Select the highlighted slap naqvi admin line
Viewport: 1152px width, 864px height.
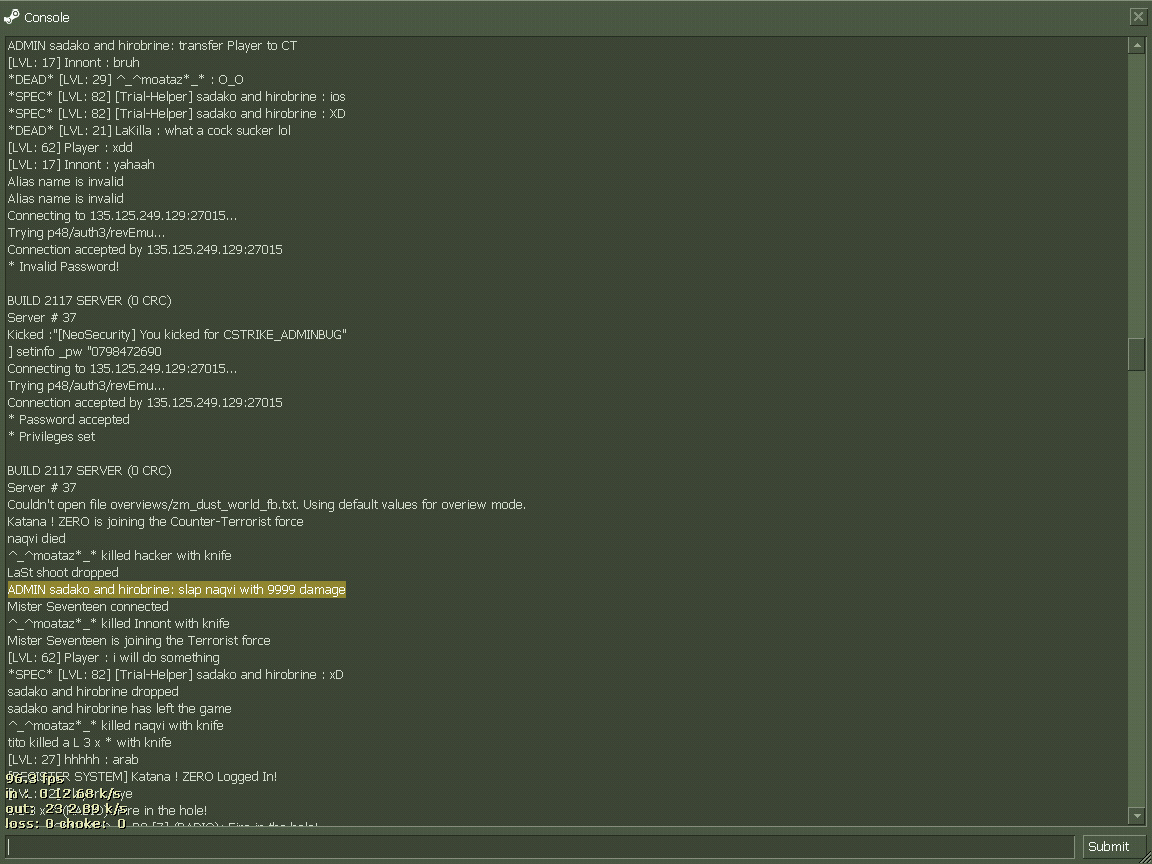[x=176, y=590]
